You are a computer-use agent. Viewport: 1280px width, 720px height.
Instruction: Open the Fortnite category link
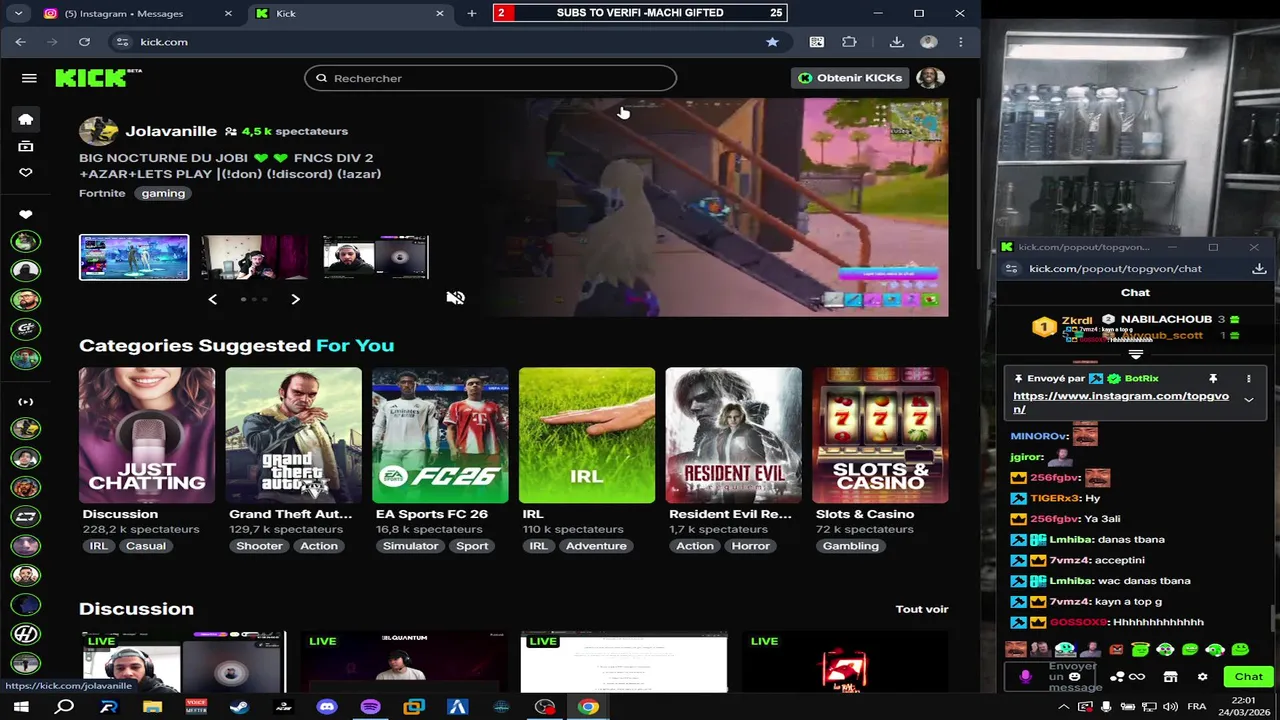pos(102,193)
